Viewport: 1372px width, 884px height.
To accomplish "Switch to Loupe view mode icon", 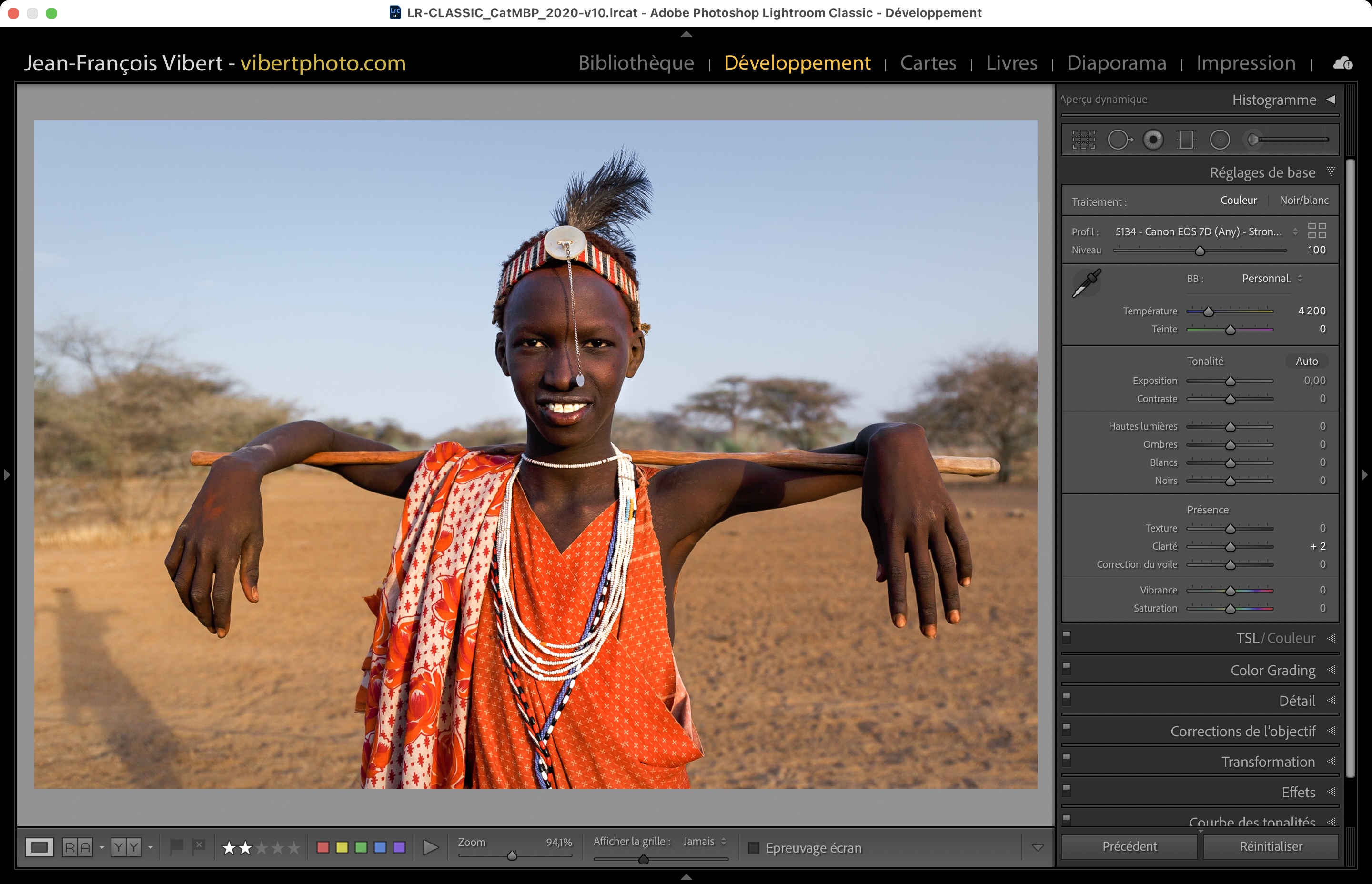I will click(40, 847).
